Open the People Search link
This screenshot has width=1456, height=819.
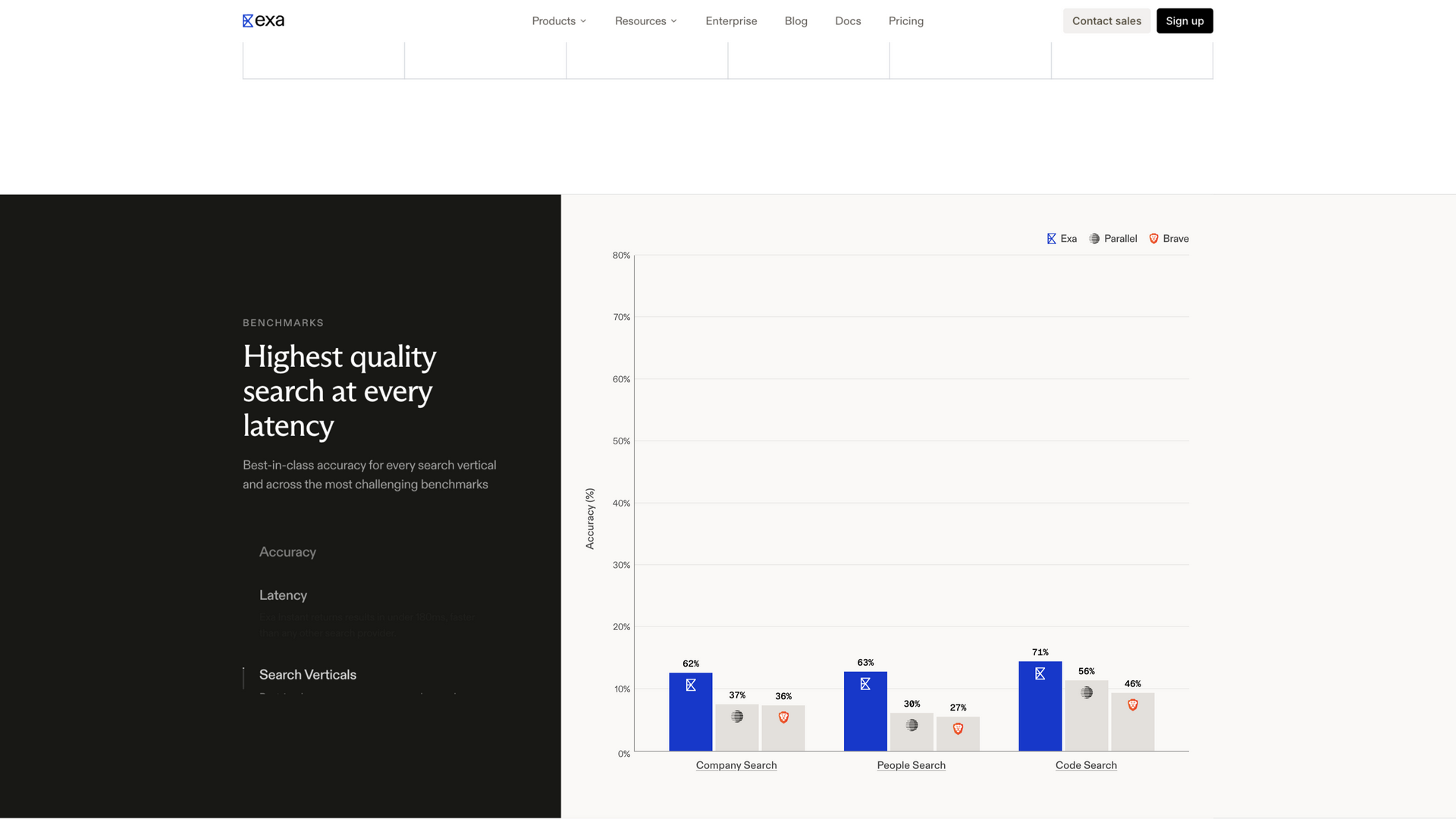(x=911, y=765)
